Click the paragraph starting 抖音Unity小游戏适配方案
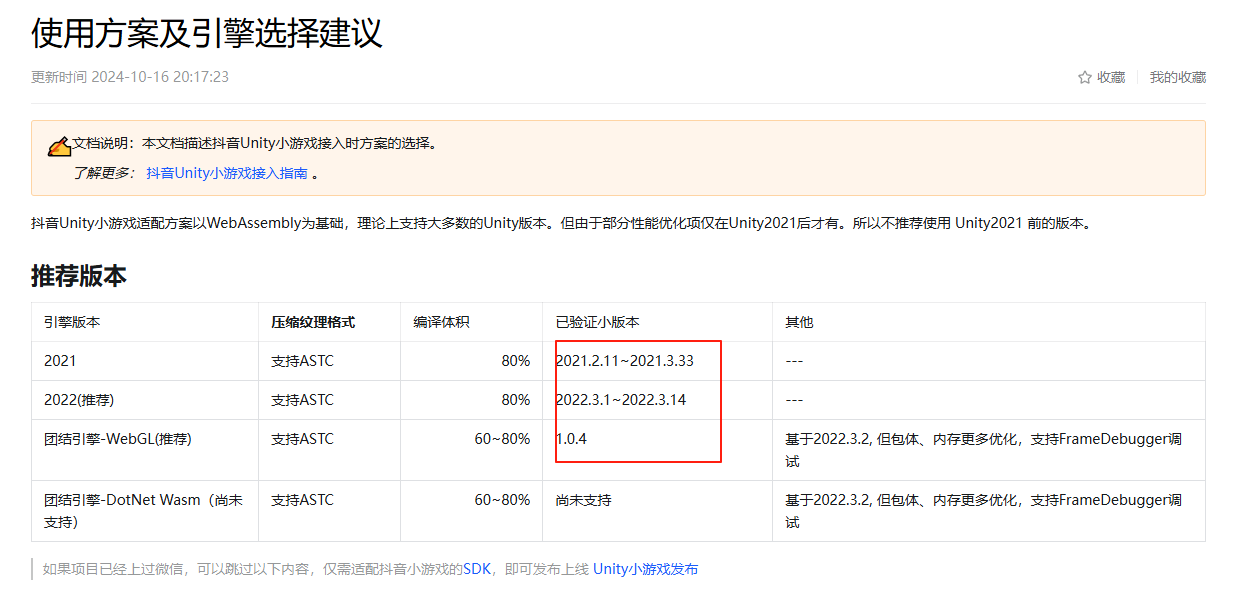The image size is (1244, 597). click(x=563, y=223)
